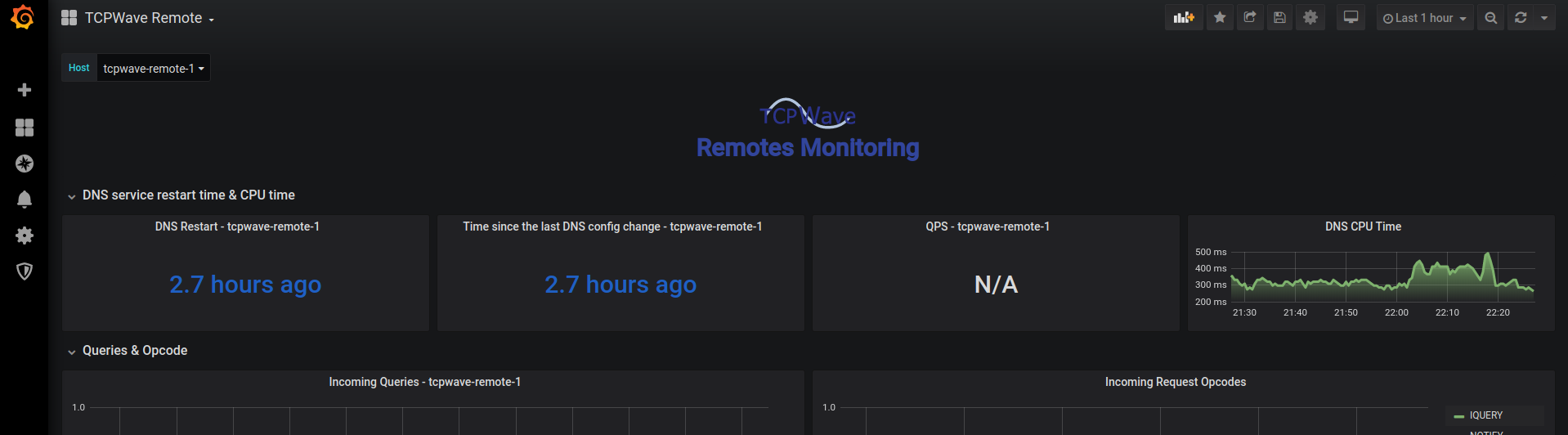Open the Last 1 hour time picker
This screenshot has height=435, width=1568.
1424,18
